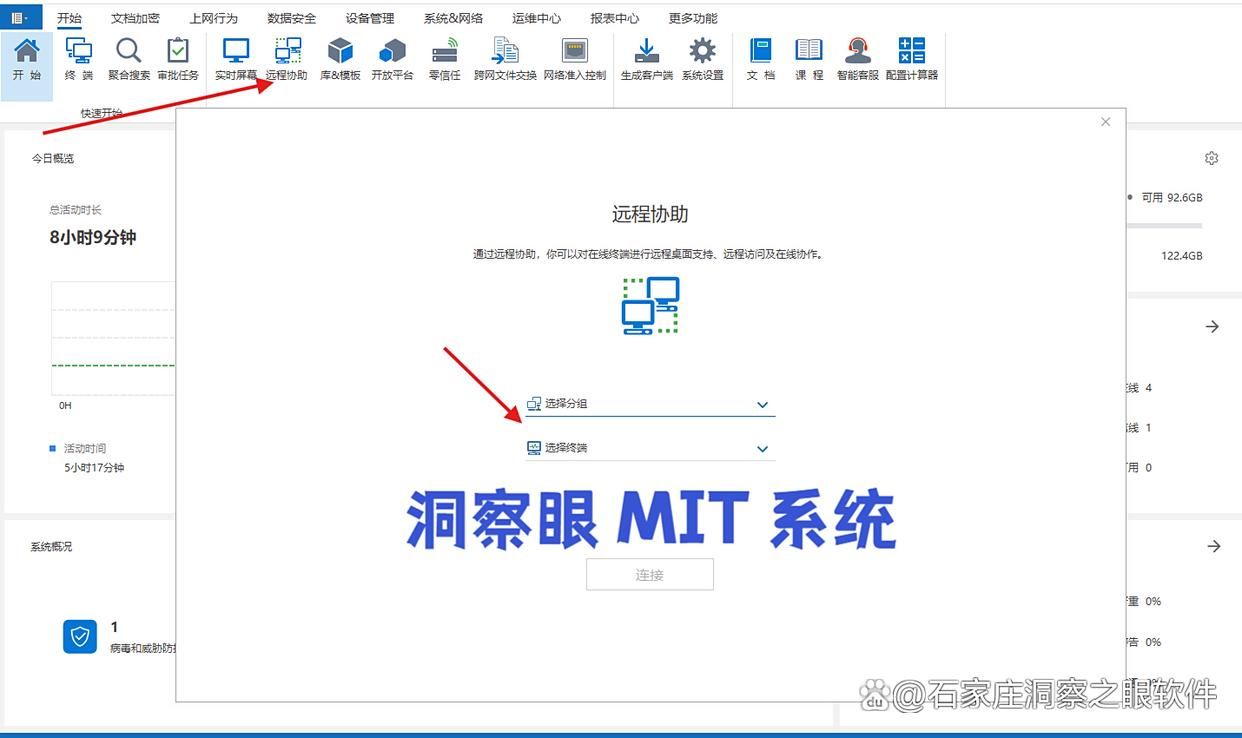1242x738 pixels.
Task: Click the 远程协助 dialog title
Action: point(650,214)
